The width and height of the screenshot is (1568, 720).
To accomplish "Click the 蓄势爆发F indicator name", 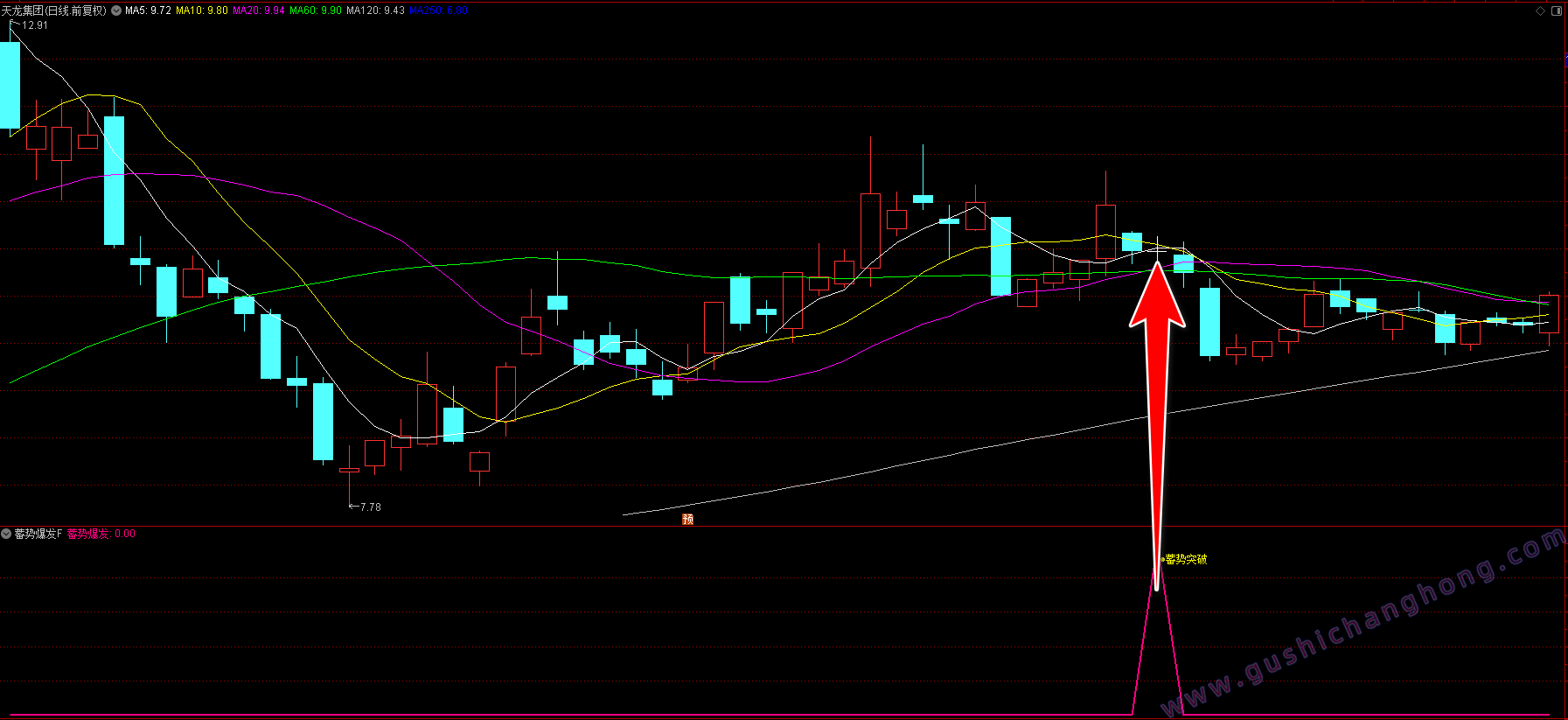I will 38,534.
